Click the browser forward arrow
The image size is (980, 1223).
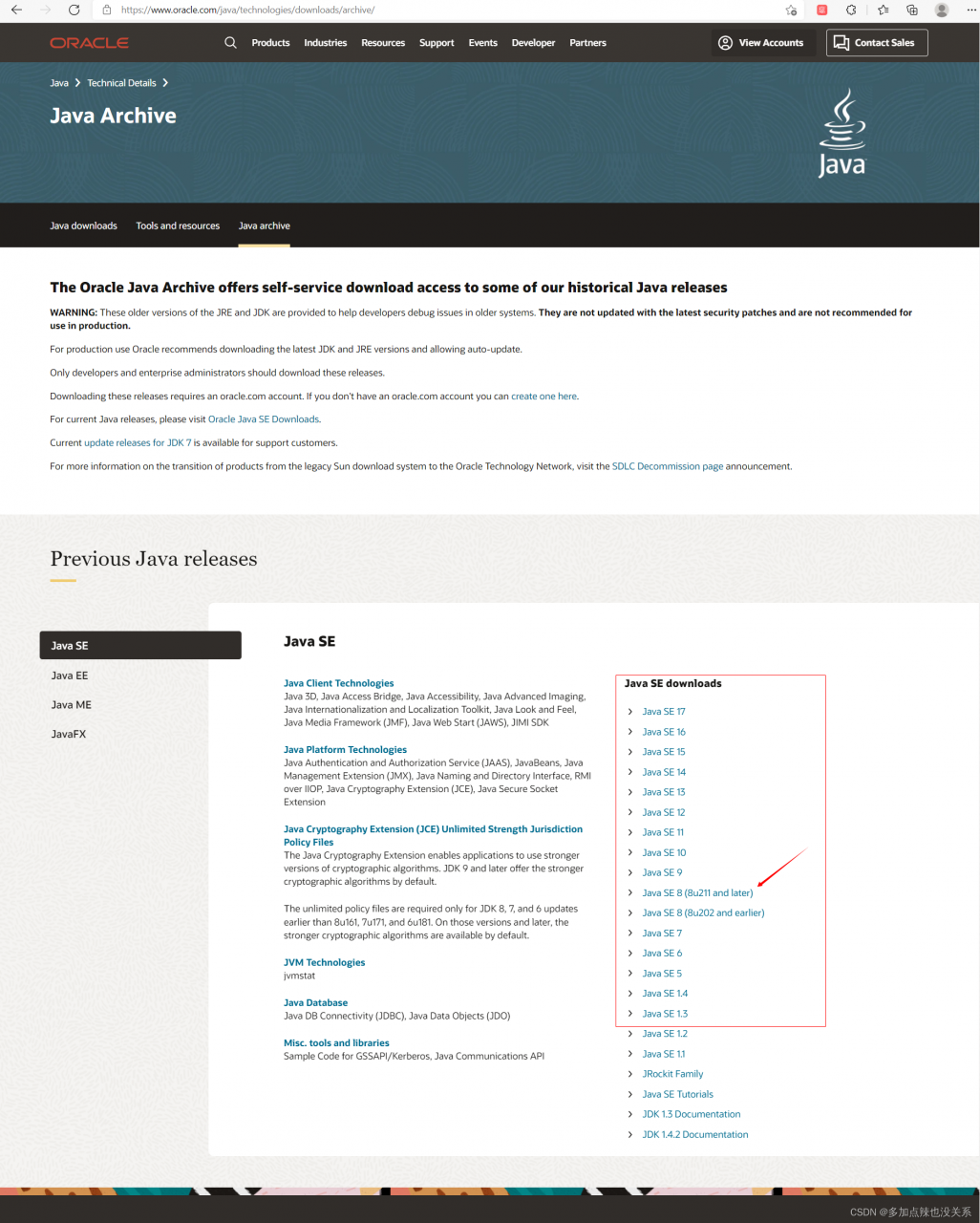pyautogui.click(x=45, y=10)
